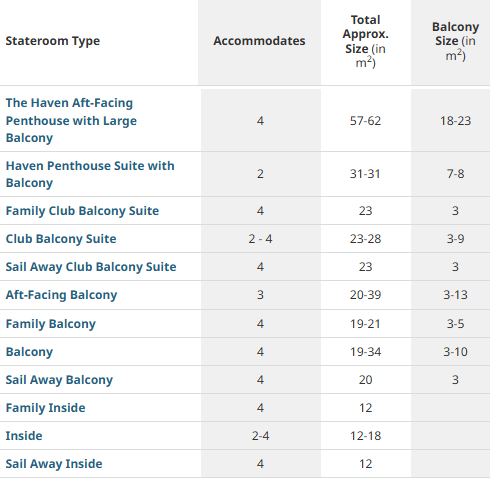Click the 20-39 total size cell
Screen dimensions: 490x478
point(365,295)
